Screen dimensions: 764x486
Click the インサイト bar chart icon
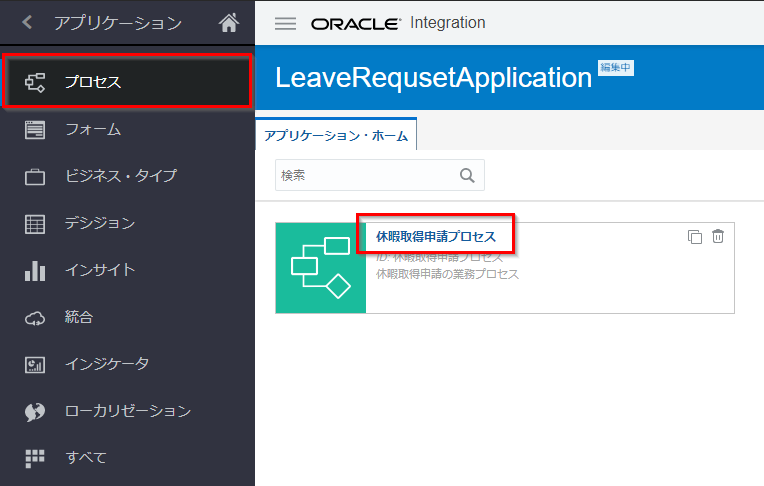pos(35,271)
